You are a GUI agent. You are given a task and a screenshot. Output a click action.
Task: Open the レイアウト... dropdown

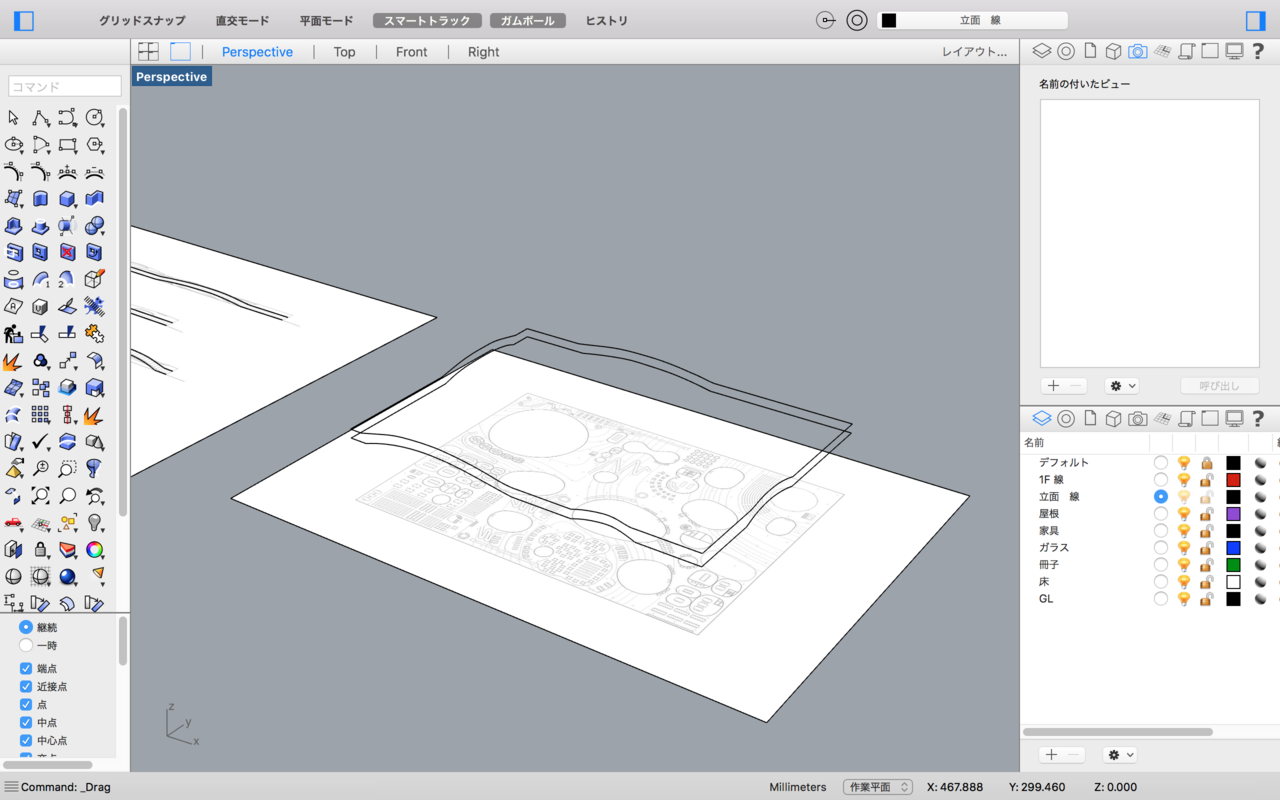(x=975, y=51)
